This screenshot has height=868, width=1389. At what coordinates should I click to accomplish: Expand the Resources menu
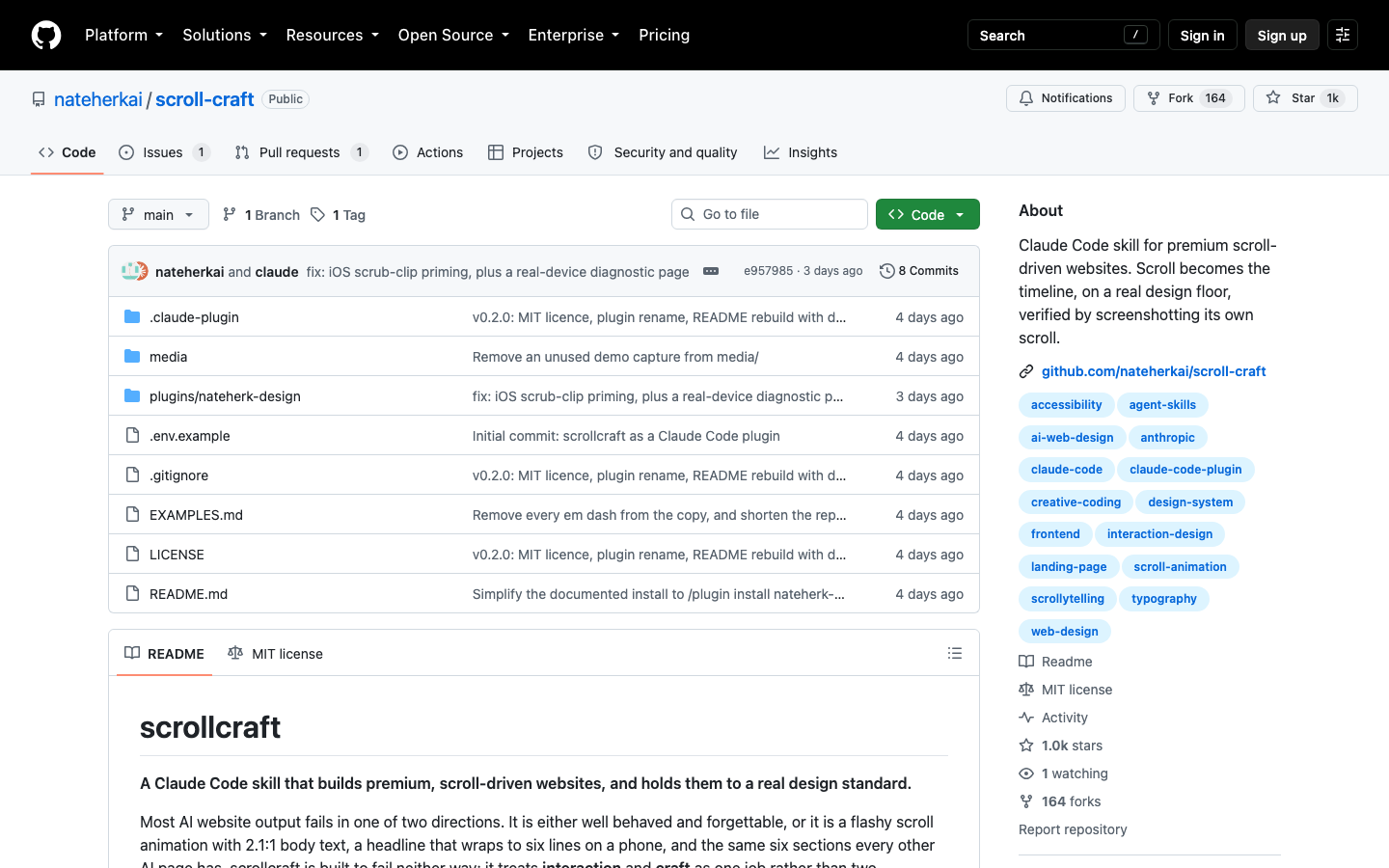coord(332,35)
